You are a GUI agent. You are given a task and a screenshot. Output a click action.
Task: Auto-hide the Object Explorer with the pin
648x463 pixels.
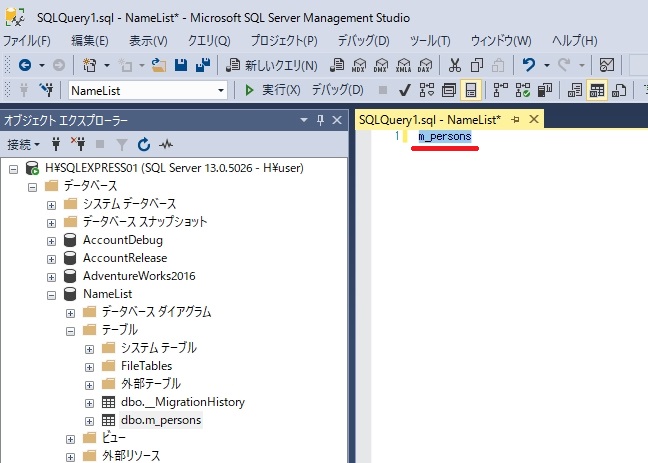(x=320, y=120)
